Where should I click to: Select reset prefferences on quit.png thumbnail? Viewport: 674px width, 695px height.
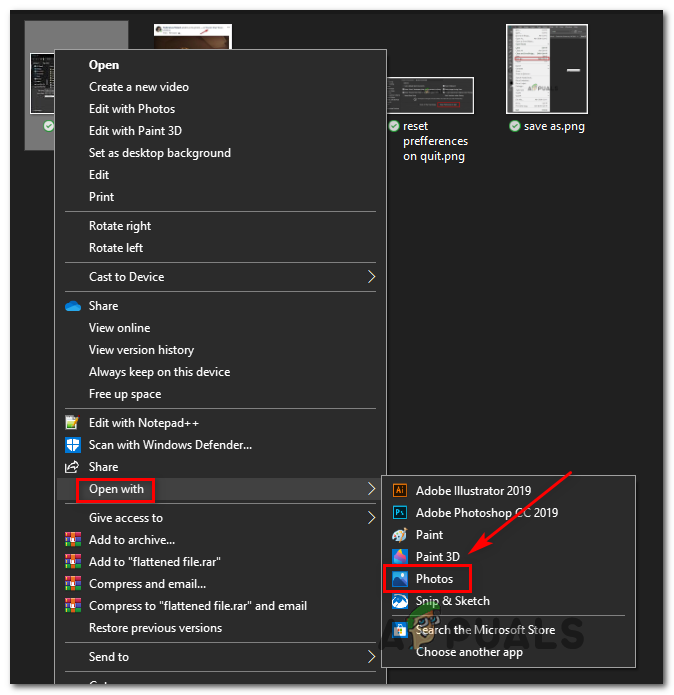coord(430,95)
